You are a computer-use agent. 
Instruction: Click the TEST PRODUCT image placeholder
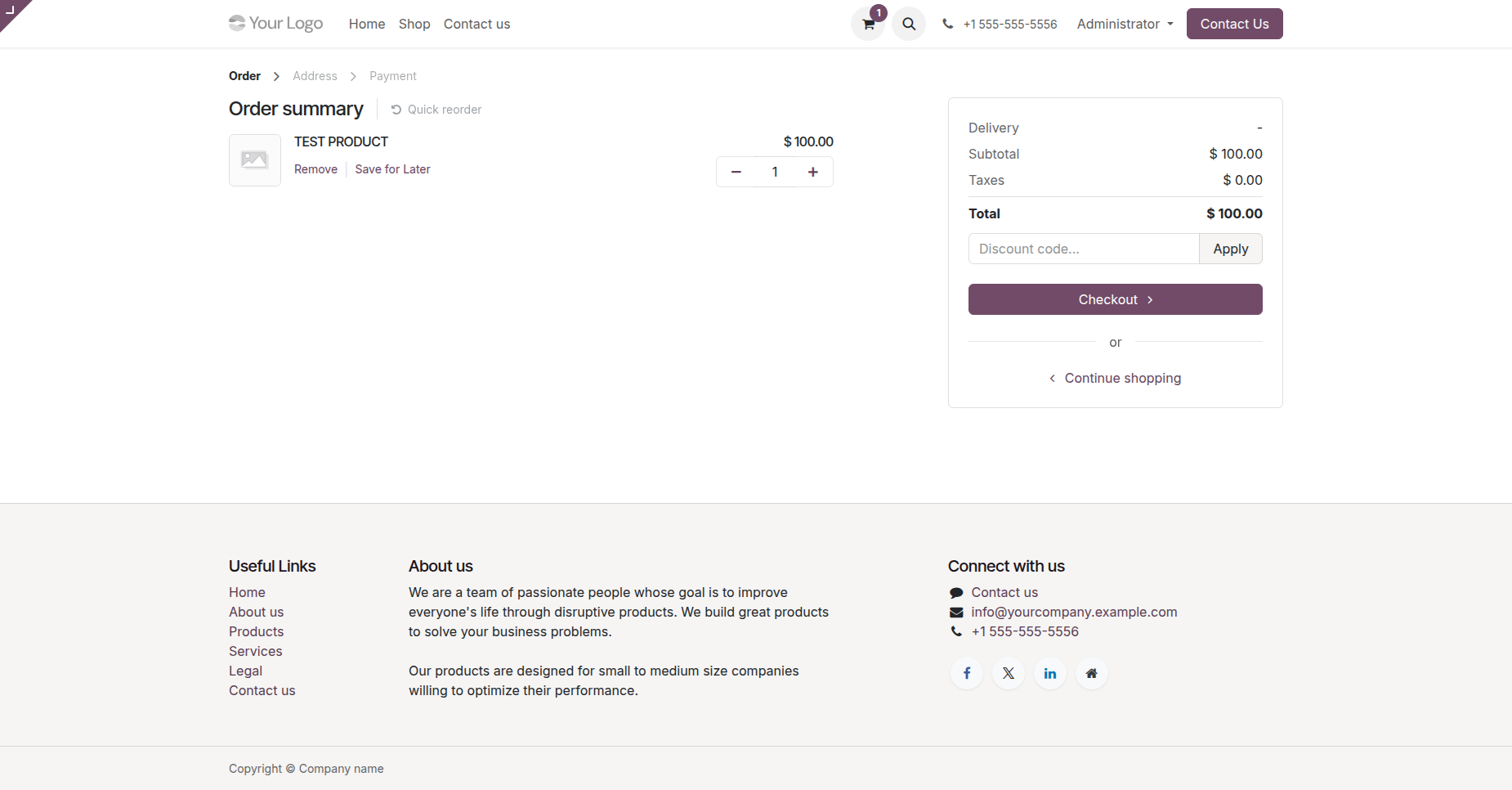click(x=255, y=160)
